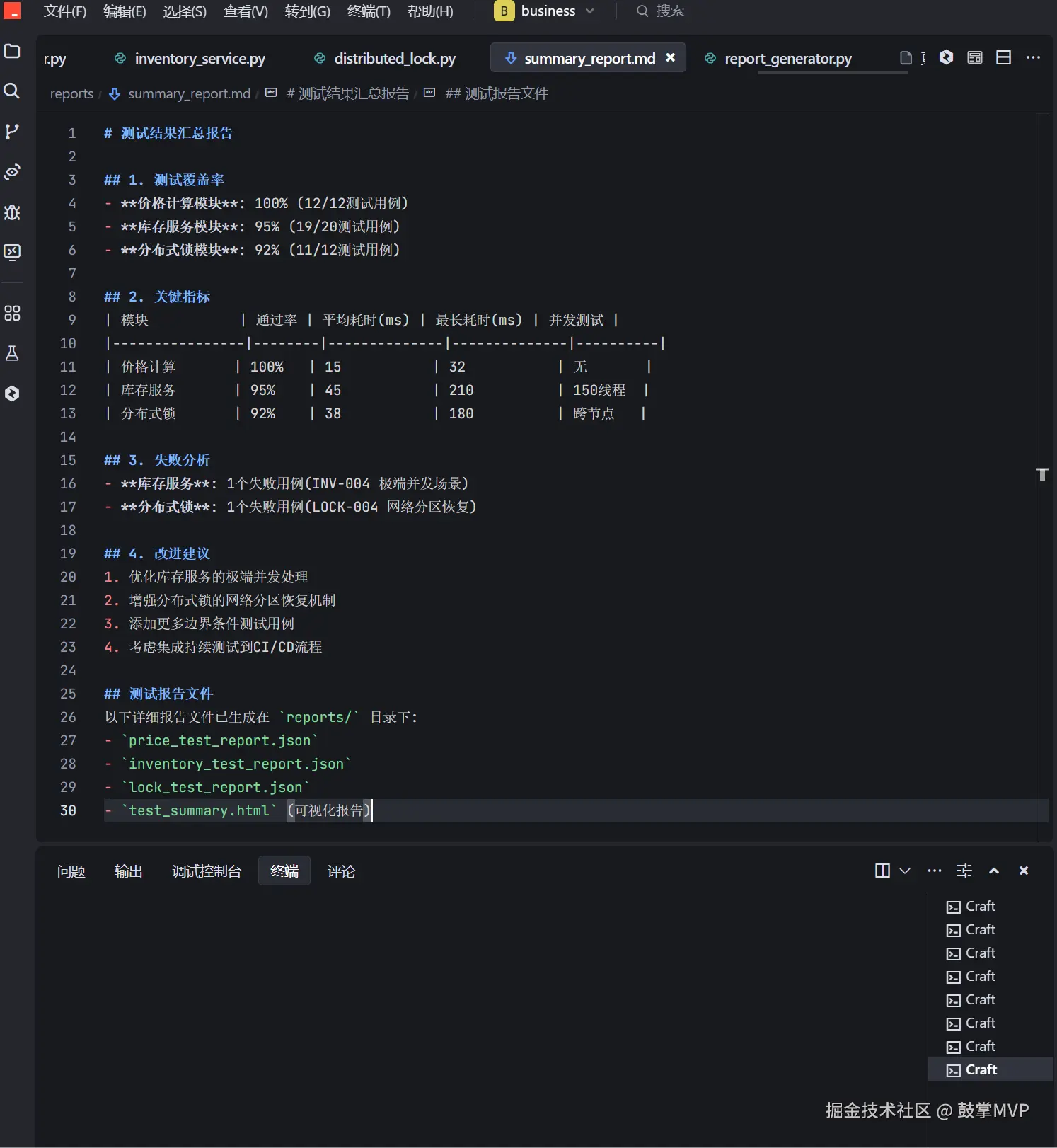Open the Search icon in the activity bar
Screen dimensions: 1057x1148
[x=12, y=91]
